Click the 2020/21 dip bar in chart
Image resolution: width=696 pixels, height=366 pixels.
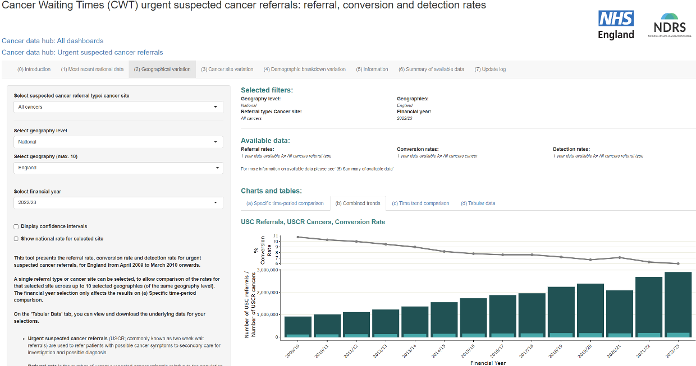click(619, 314)
